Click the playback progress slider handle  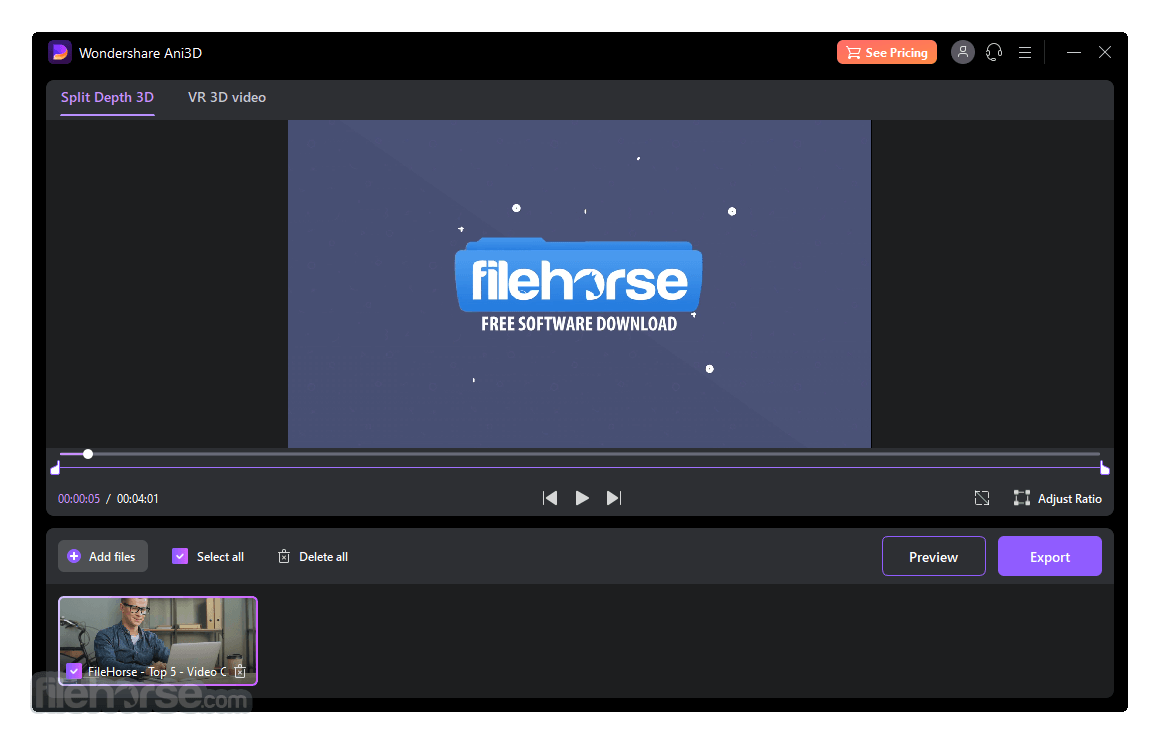[x=88, y=454]
